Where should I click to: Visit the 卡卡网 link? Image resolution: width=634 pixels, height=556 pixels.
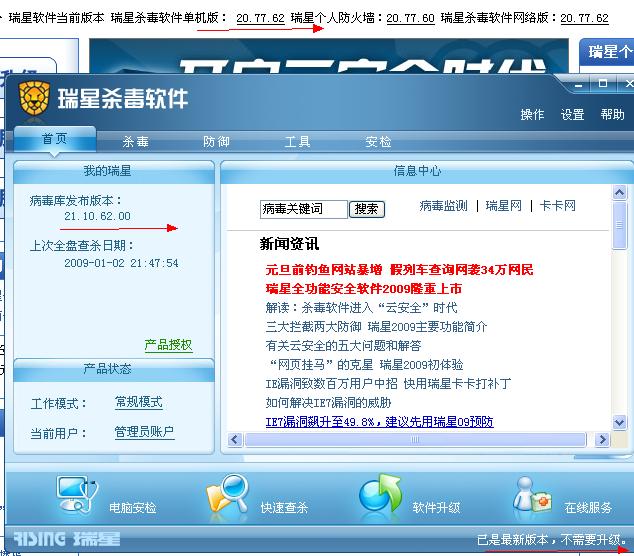[557, 206]
